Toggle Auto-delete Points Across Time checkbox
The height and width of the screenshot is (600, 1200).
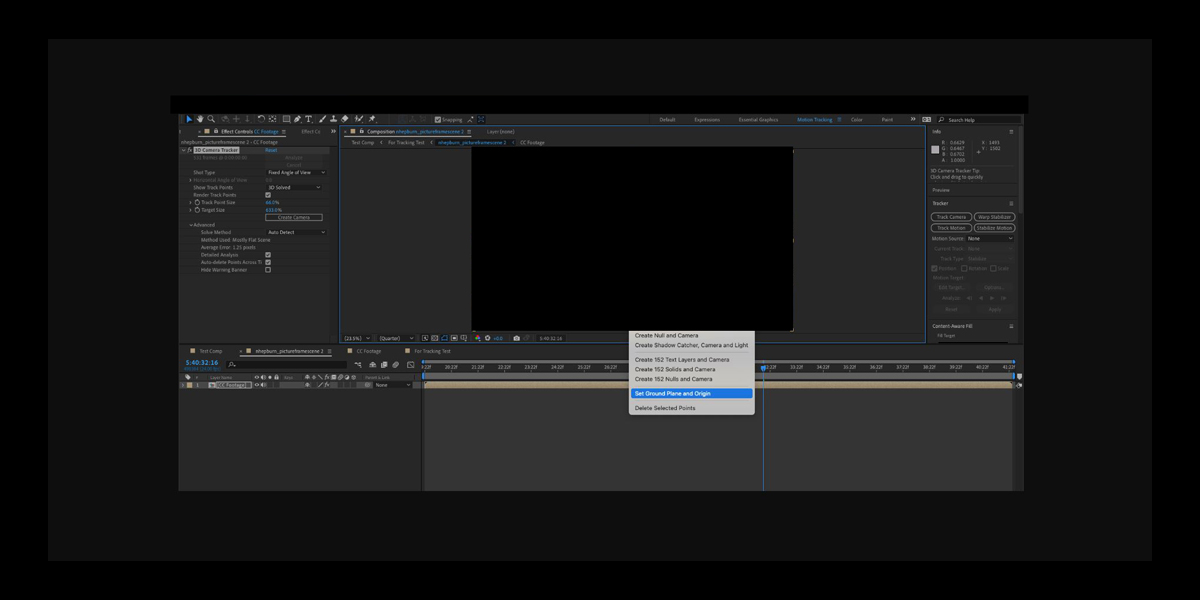coord(268,262)
